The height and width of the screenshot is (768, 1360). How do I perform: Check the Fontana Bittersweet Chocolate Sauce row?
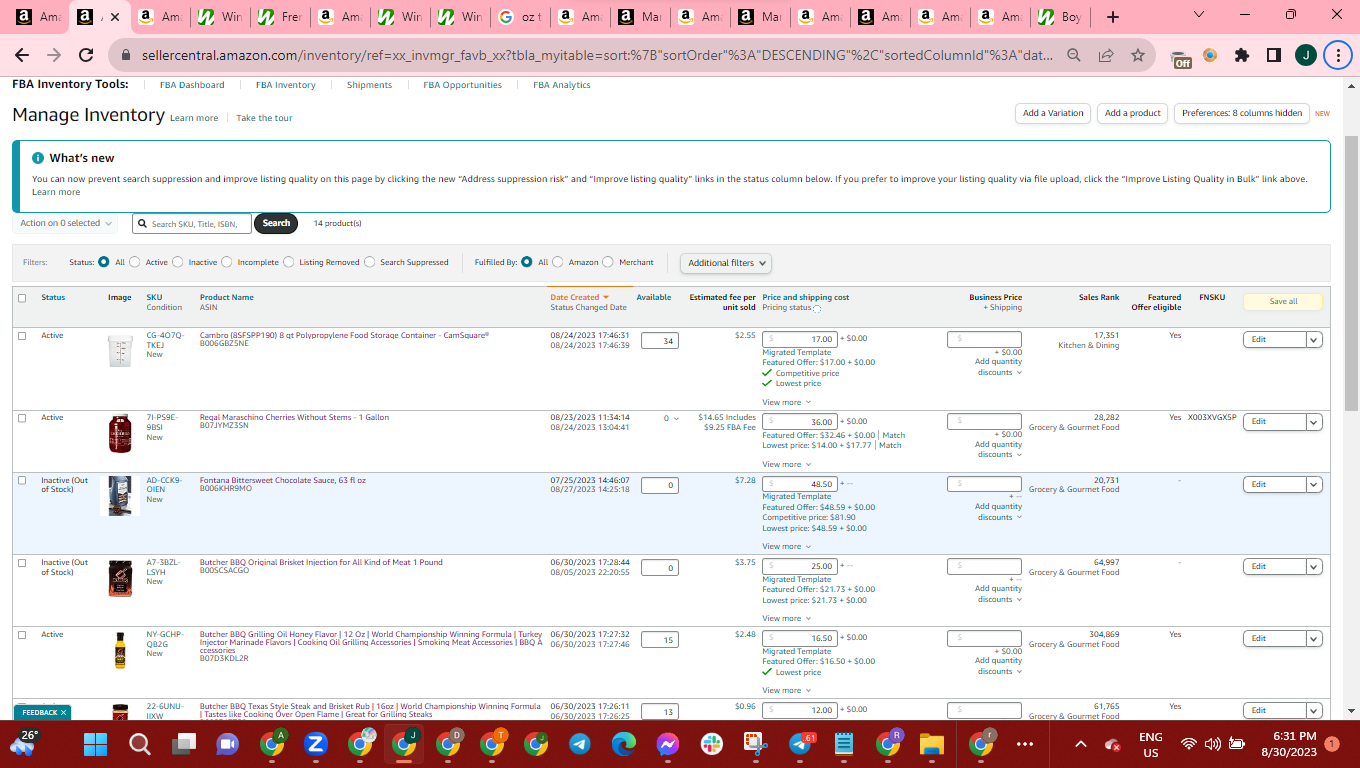pos(22,481)
